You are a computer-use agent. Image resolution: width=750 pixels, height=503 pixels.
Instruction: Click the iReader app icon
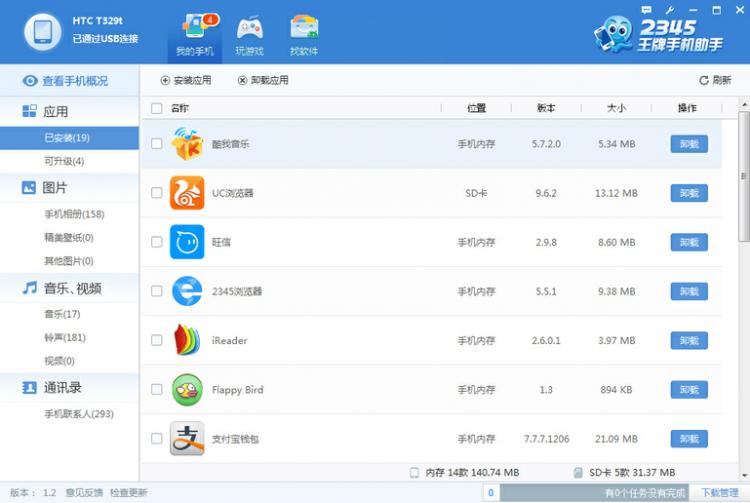[187, 340]
